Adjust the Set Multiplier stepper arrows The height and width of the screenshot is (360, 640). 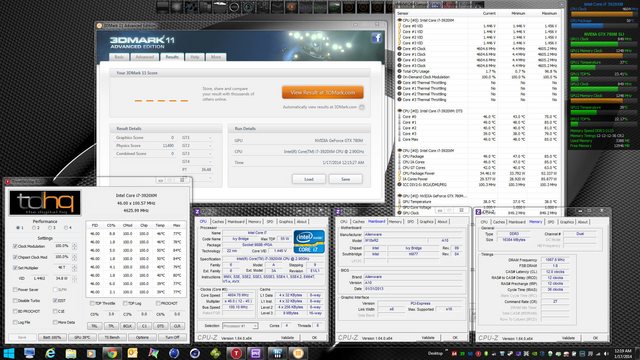pos(74,268)
